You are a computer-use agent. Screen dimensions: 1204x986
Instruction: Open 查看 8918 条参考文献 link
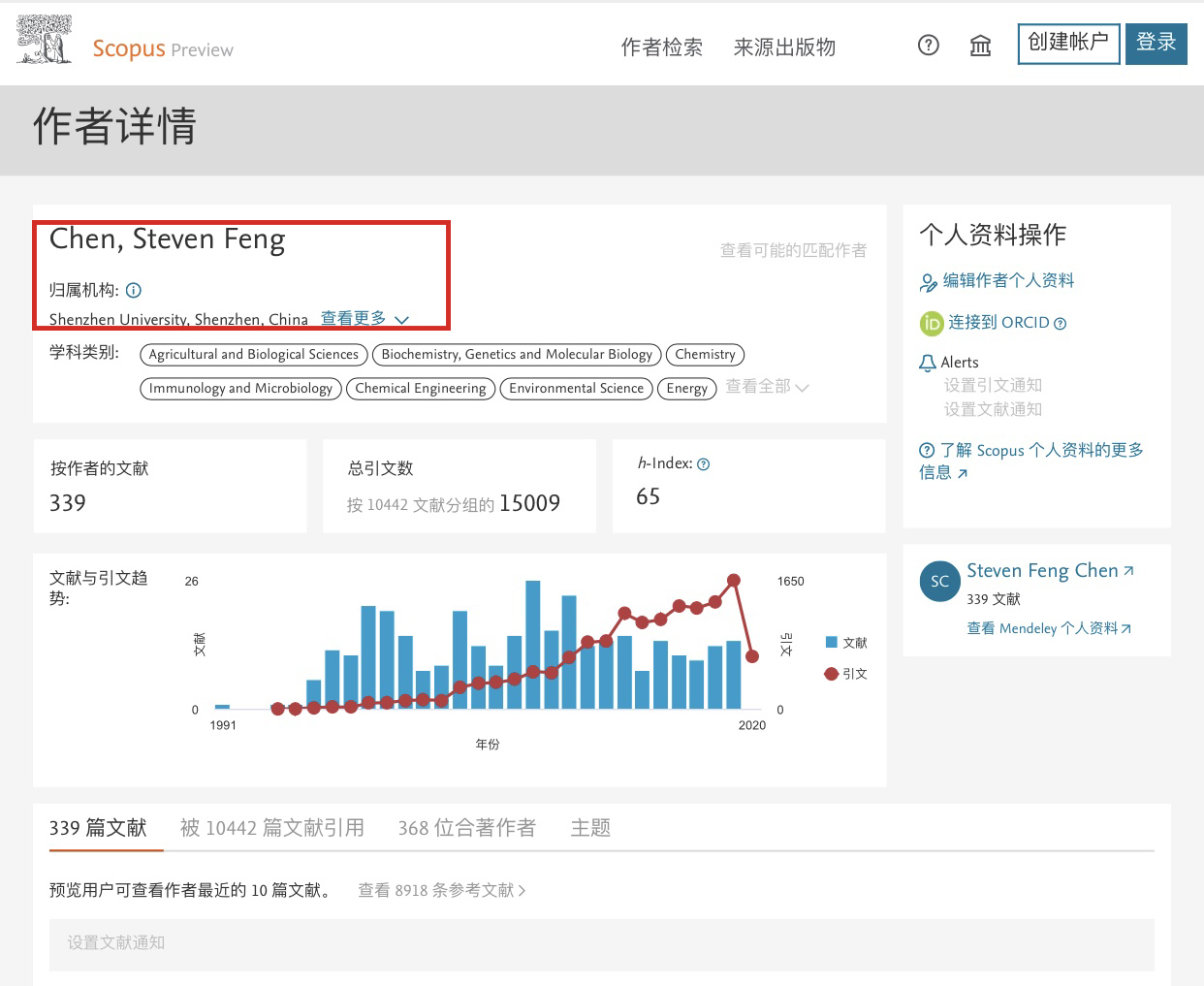[x=441, y=890]
